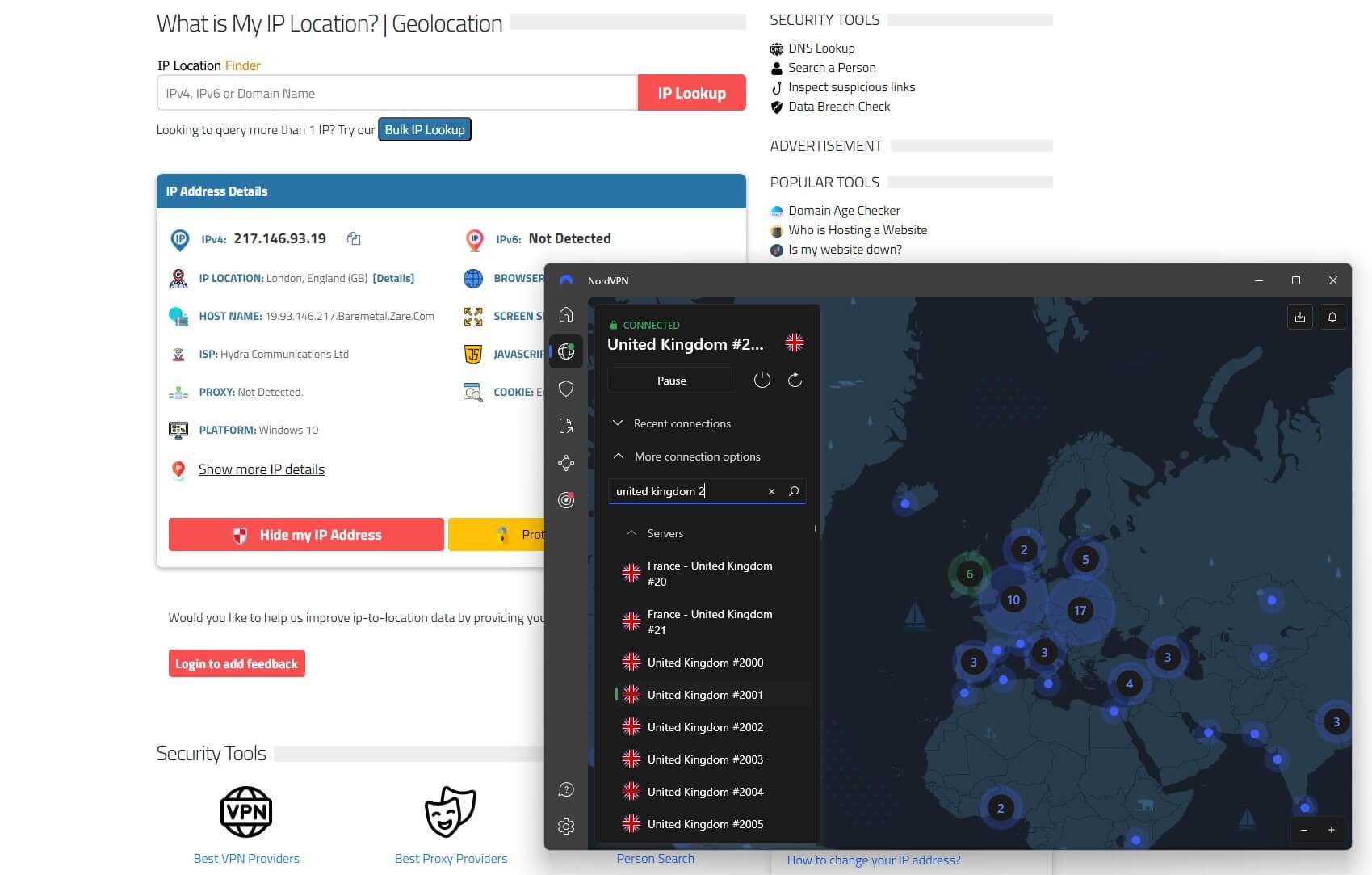
Task: Open Show more IP details link
Action: [262, 469]
